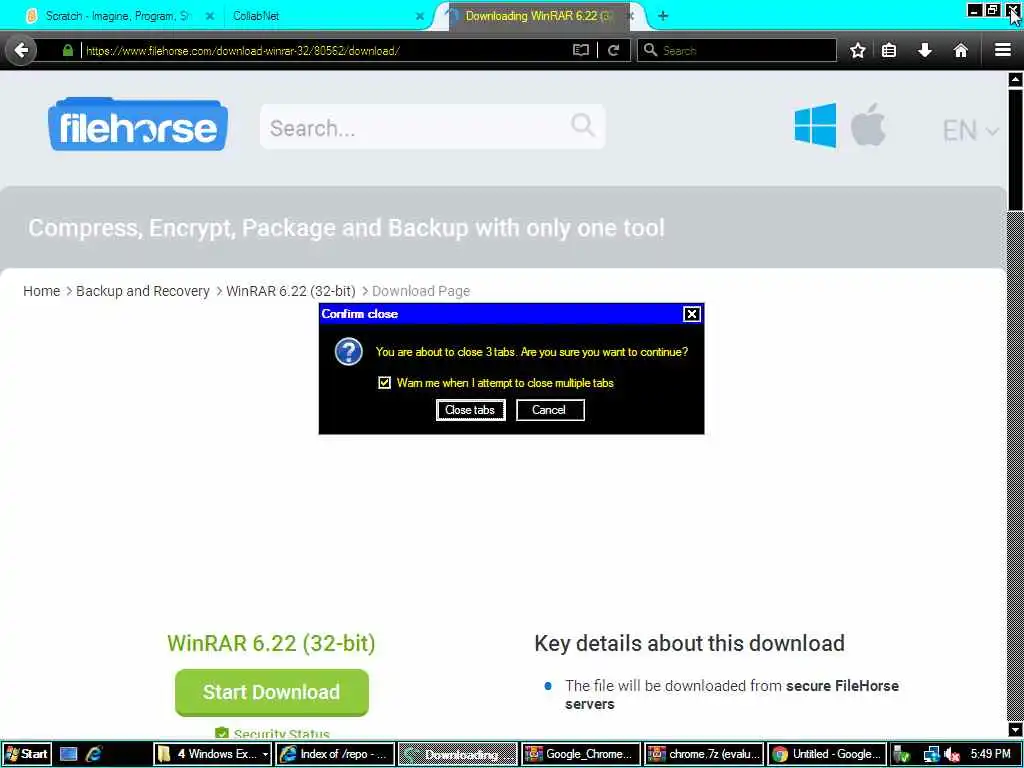Switch to the Scratch tab
The width and height of the screenshot is (1024, 768).
pos(118,16)
